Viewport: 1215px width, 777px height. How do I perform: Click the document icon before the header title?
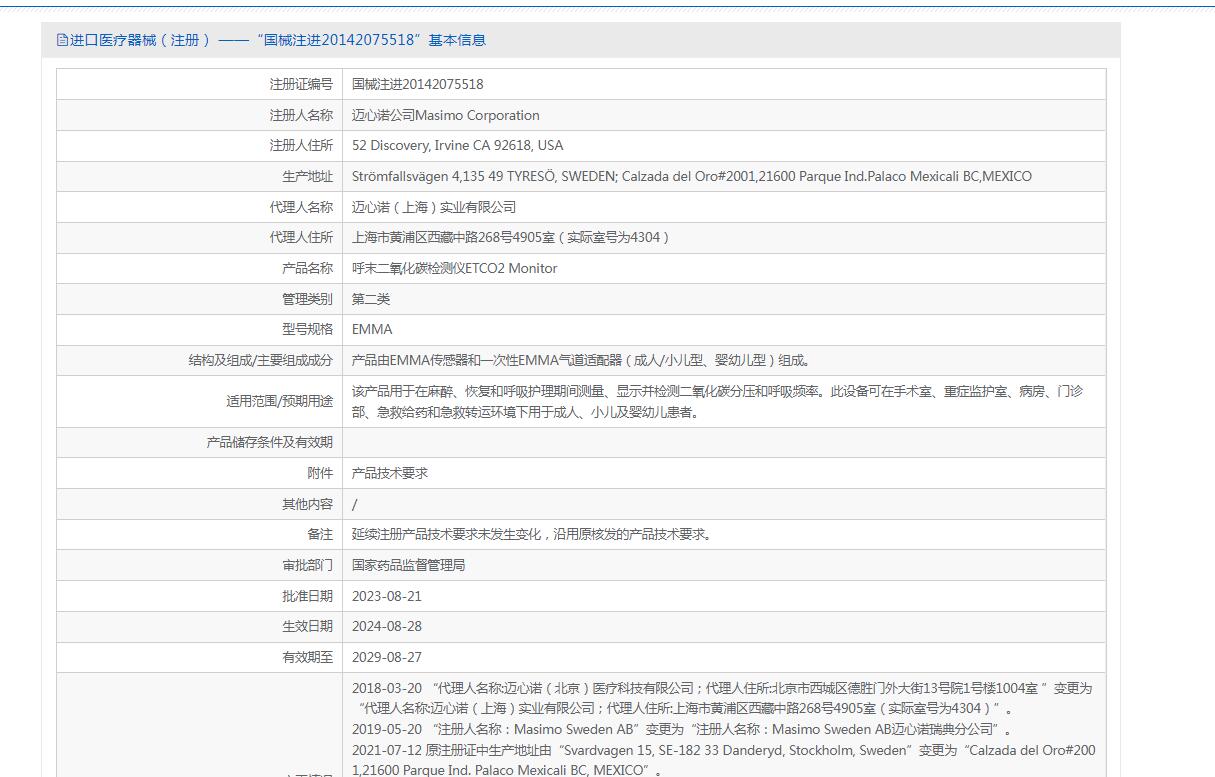click(x=62, y=40)
